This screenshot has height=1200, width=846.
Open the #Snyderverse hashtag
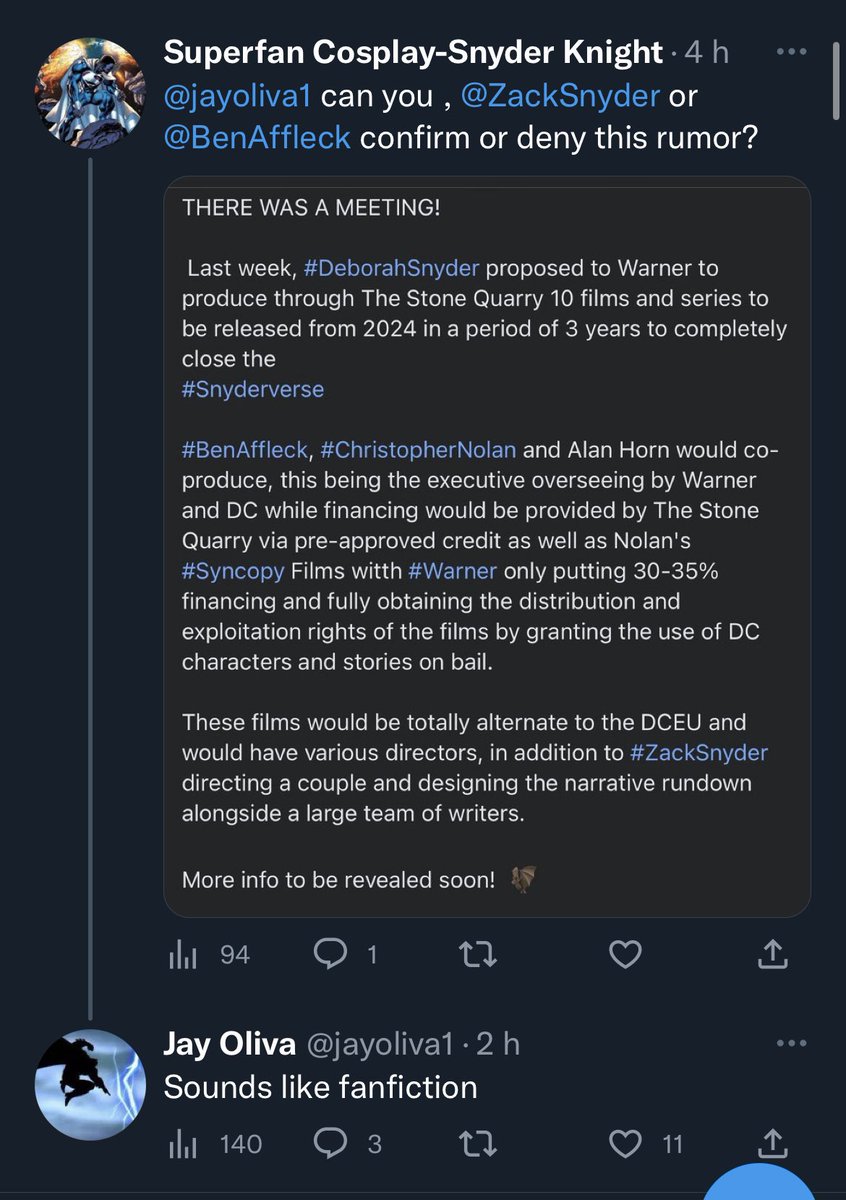(x=253, y=389)
